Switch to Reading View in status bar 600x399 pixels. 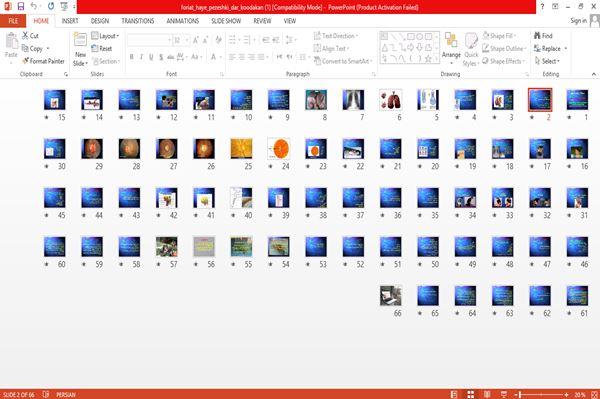click(487, 394)
